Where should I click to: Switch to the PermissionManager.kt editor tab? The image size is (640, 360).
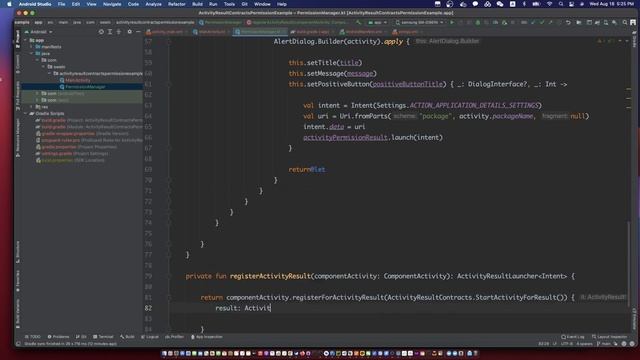pyautogui.click(x=260, y=32)
